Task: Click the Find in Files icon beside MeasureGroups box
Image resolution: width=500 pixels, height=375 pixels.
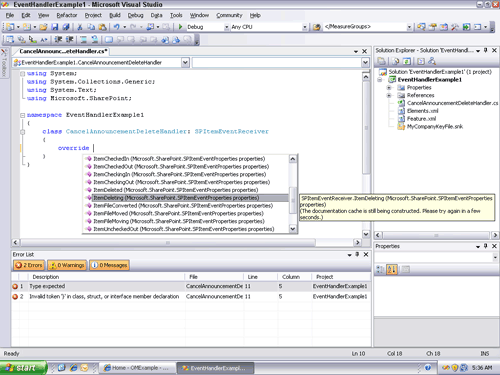Action: (x=317, y=27)
